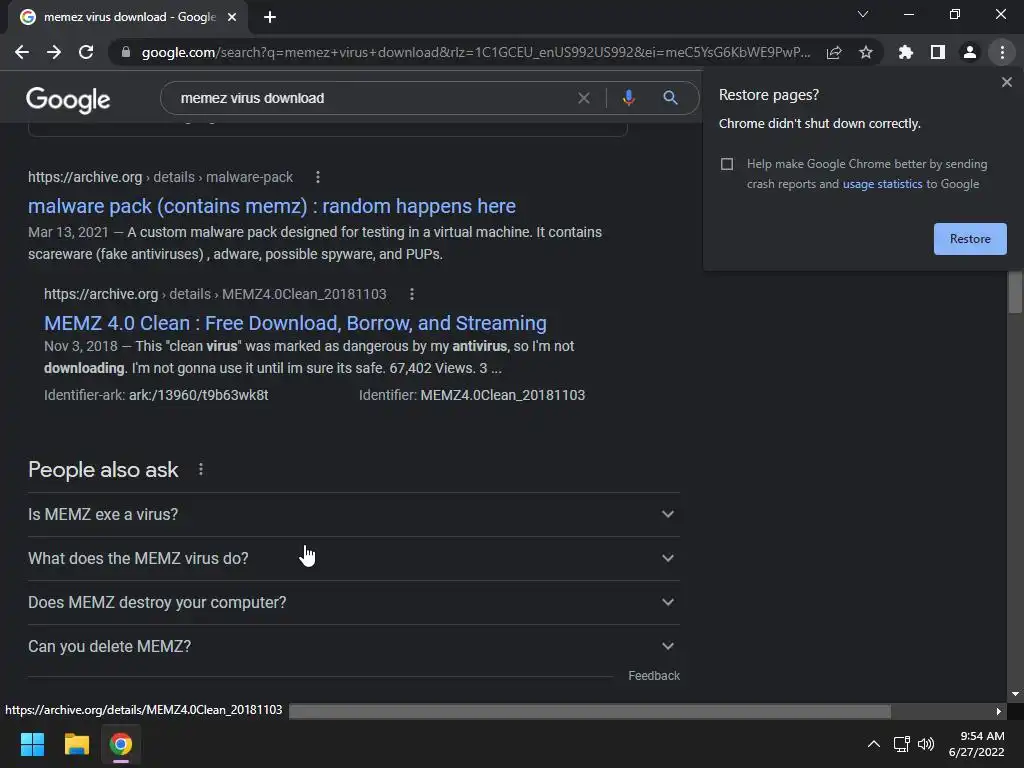This screenshot has height=768, width=1024.
Task: Show hidden system tray icons
Action: pos(873,744)
